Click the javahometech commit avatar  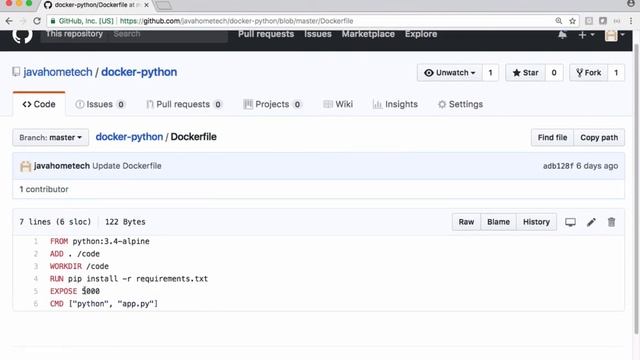26,166
